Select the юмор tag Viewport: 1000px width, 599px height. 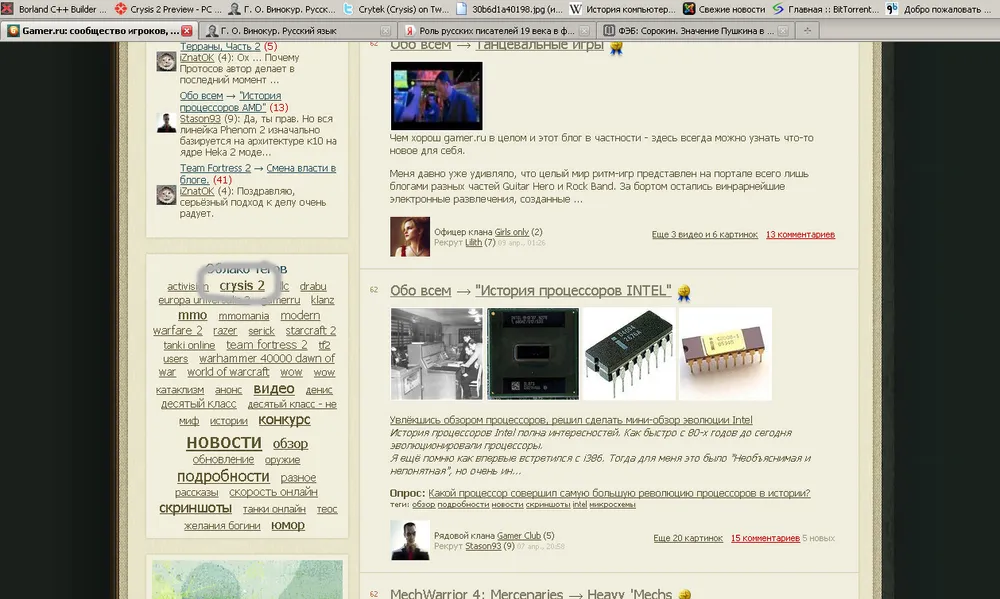[x=288, y=525]
